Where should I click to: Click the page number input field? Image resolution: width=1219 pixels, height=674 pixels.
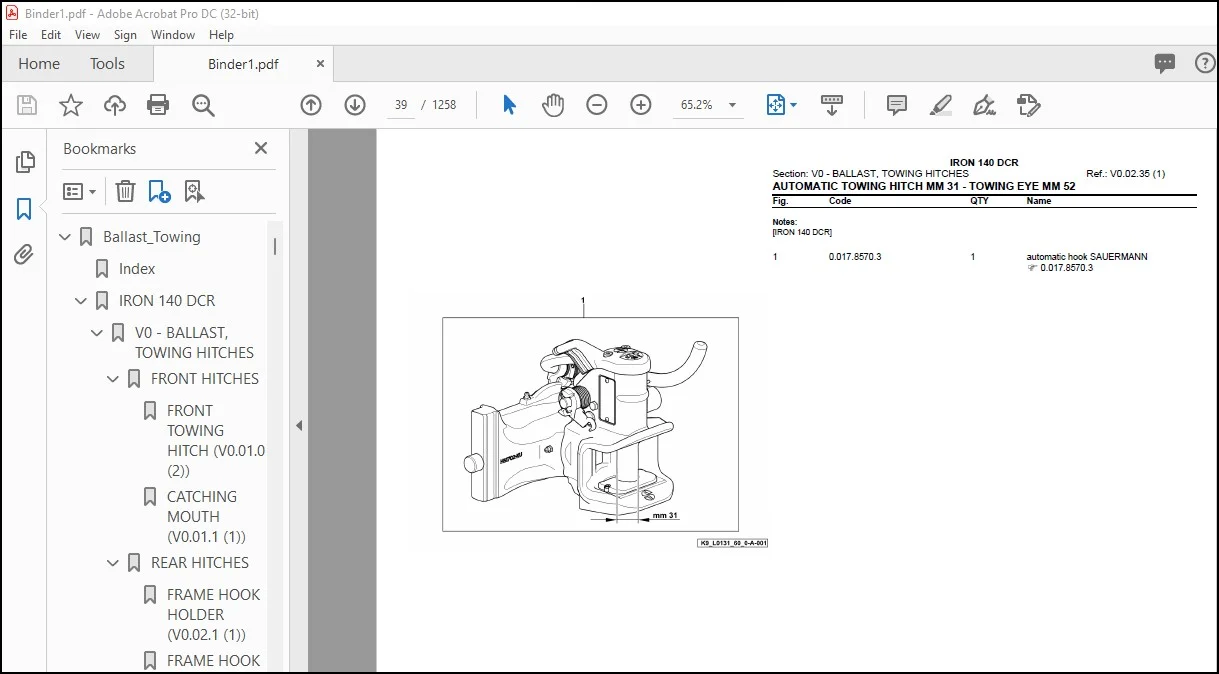point(401,105)
